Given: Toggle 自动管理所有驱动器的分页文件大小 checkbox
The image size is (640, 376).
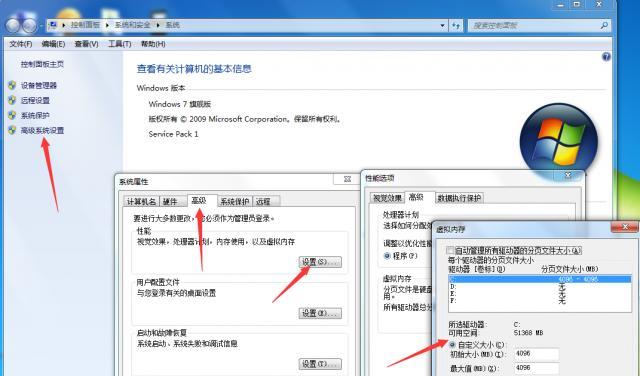Looking at the screenshot, I should tap(450, 250).
